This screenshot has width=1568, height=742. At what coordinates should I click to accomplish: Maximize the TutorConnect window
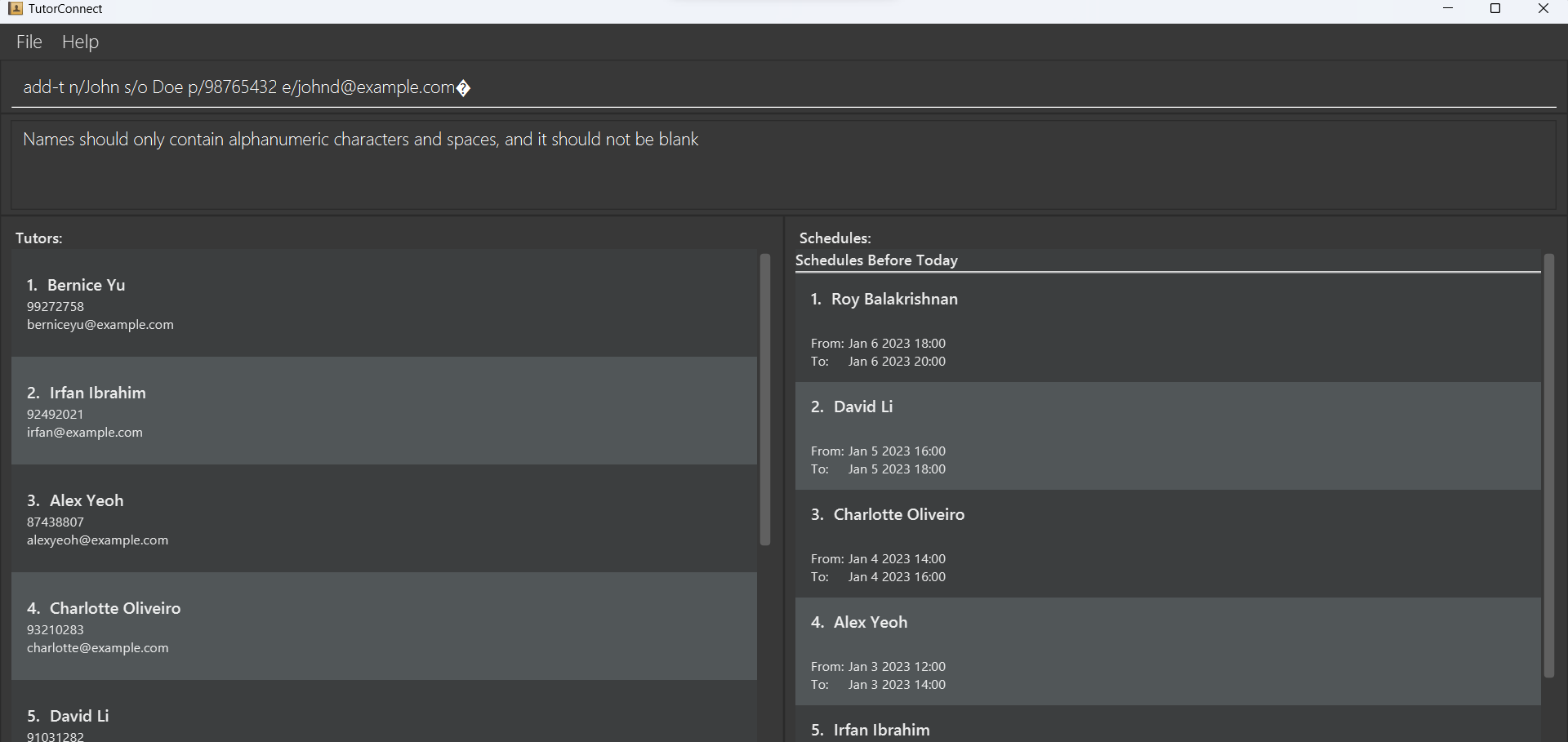pos(1495,8)
